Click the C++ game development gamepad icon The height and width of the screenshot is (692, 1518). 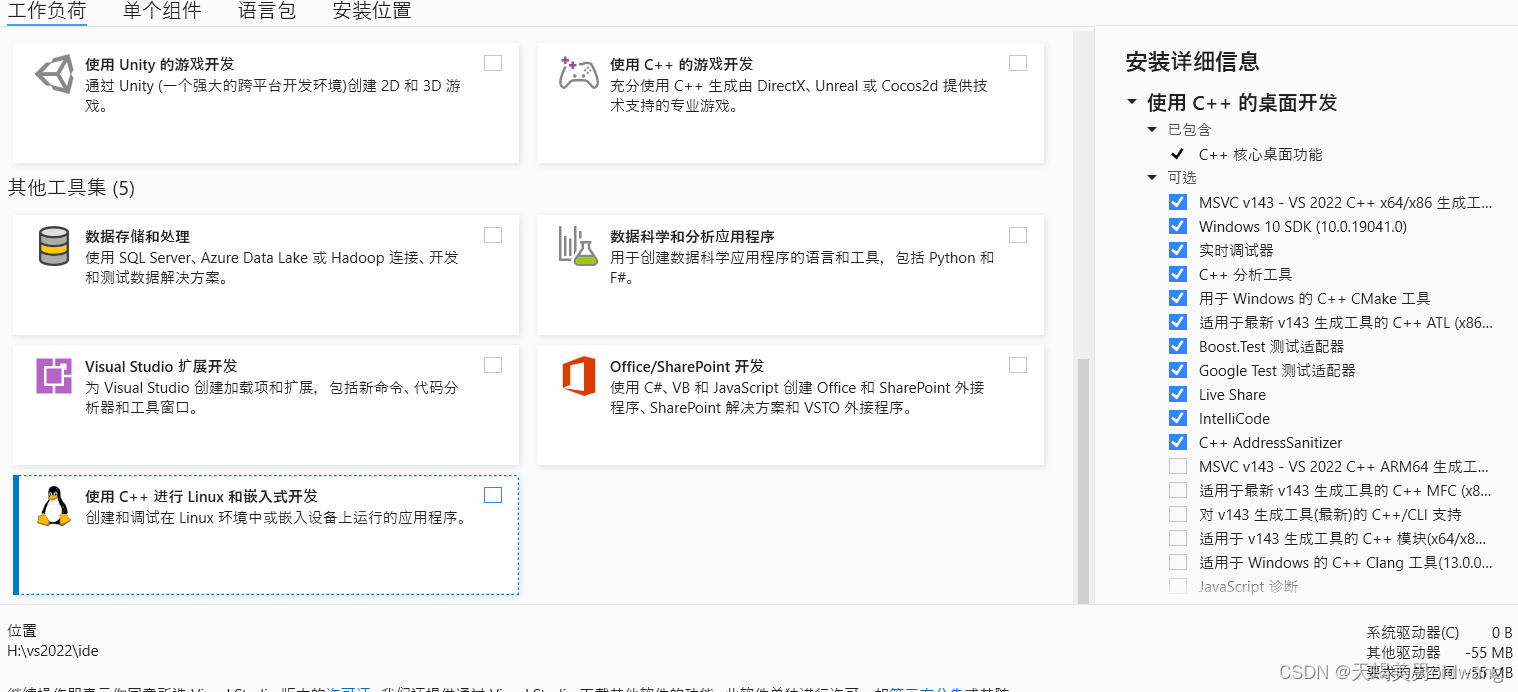578,75
